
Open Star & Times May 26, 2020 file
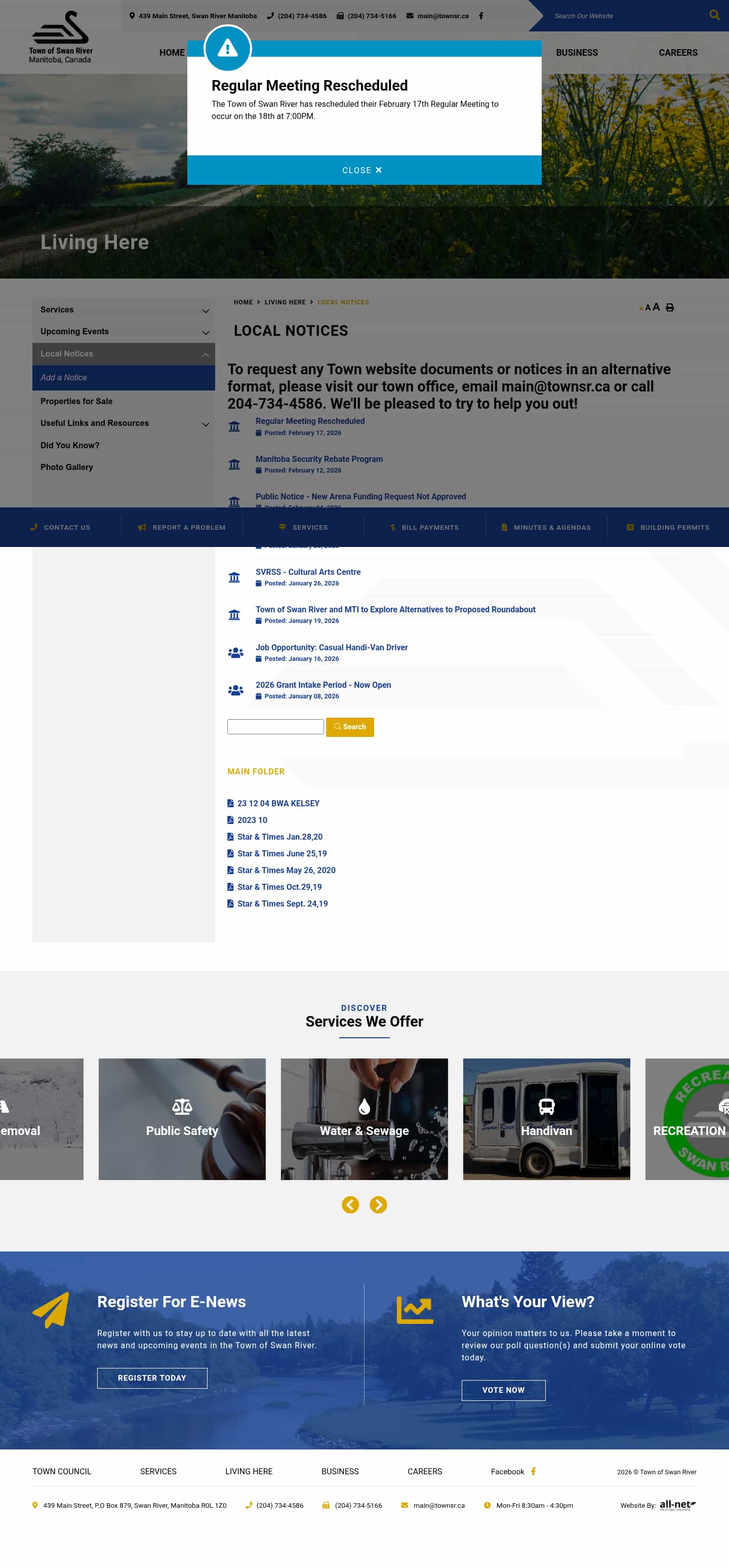[x=286, y=870]
